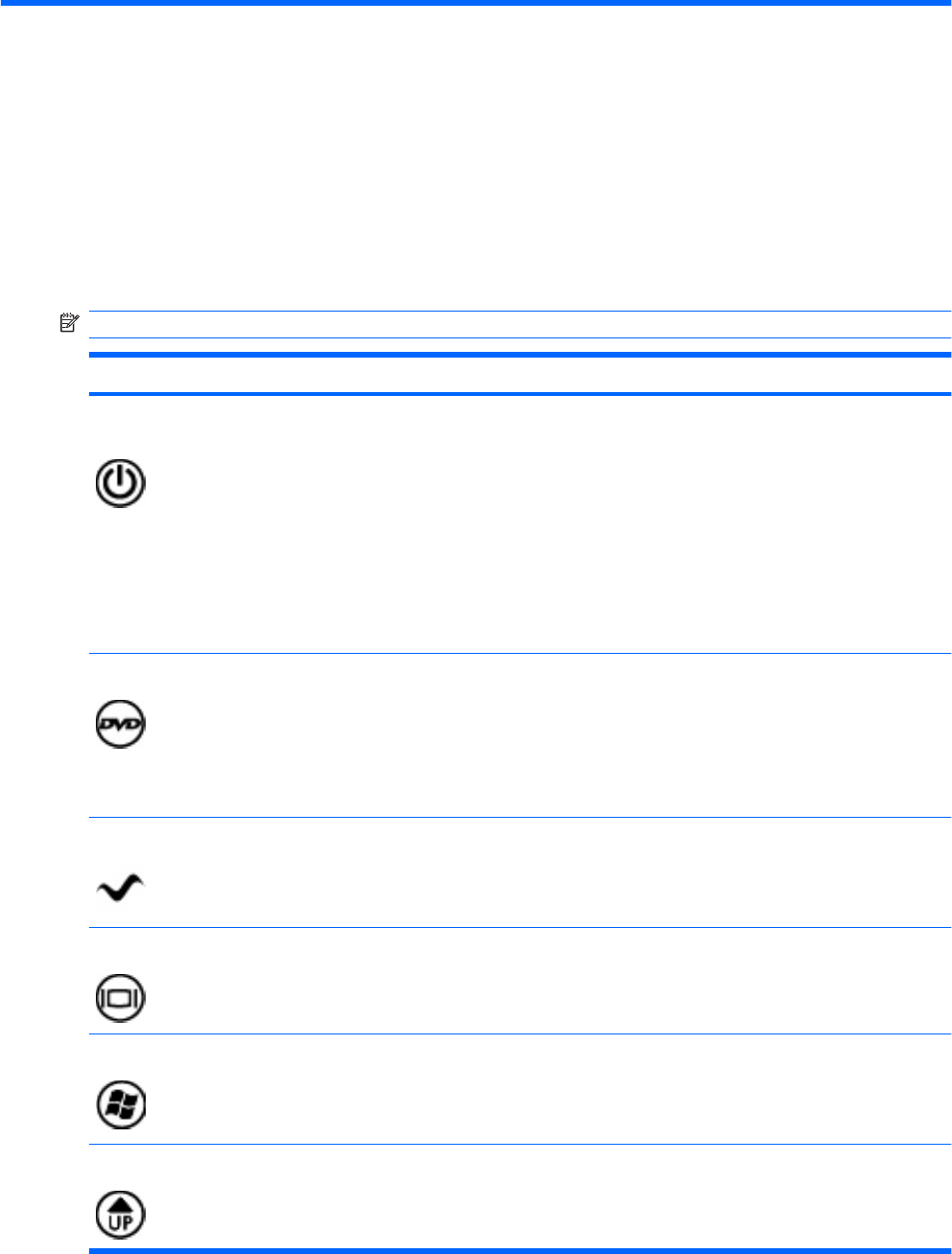Viewport: 952px width, 1254px height.
Task: Click the Windows logo button icon
Action: tap(120, 1105)
